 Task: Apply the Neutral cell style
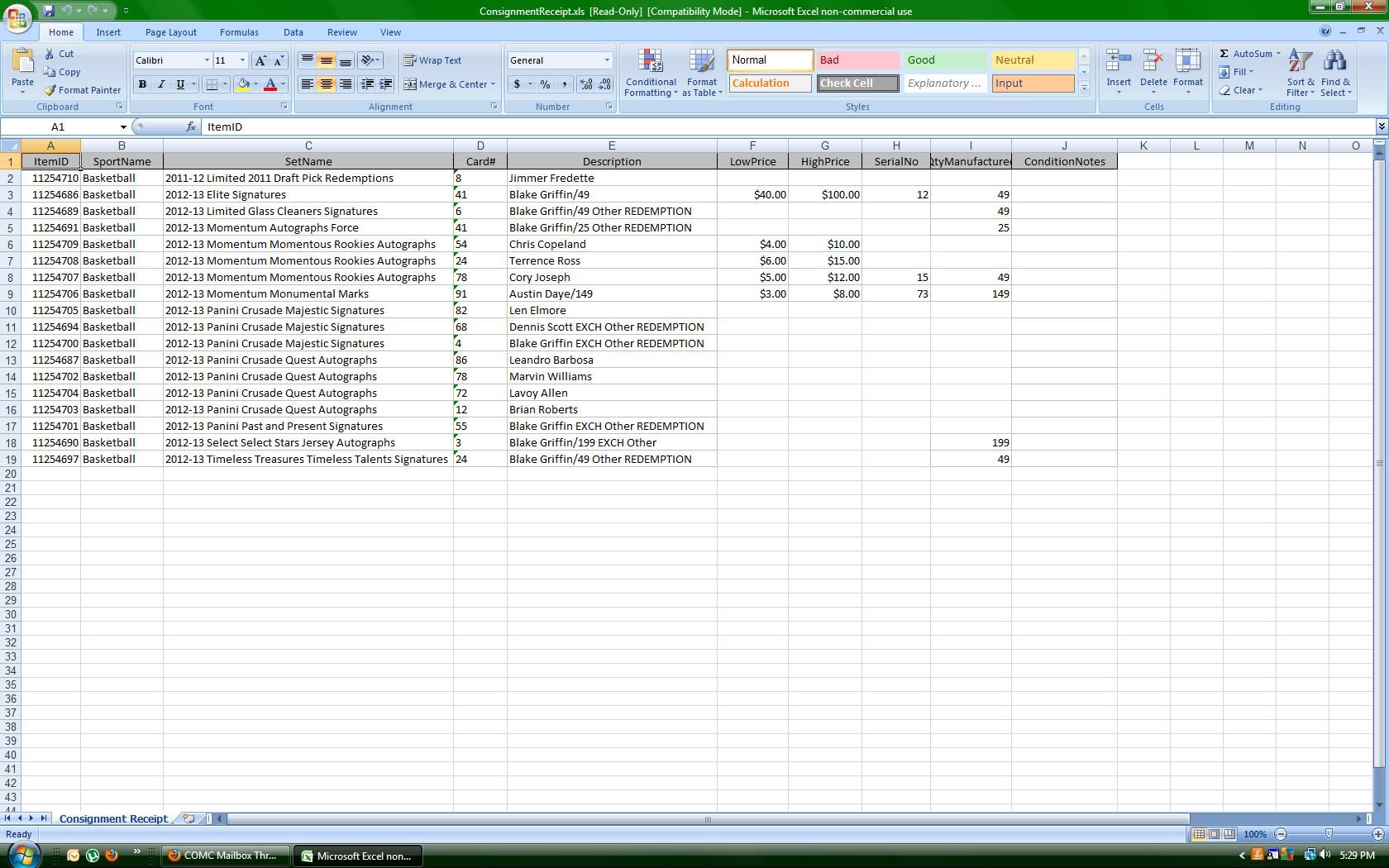pos(1033,60)
